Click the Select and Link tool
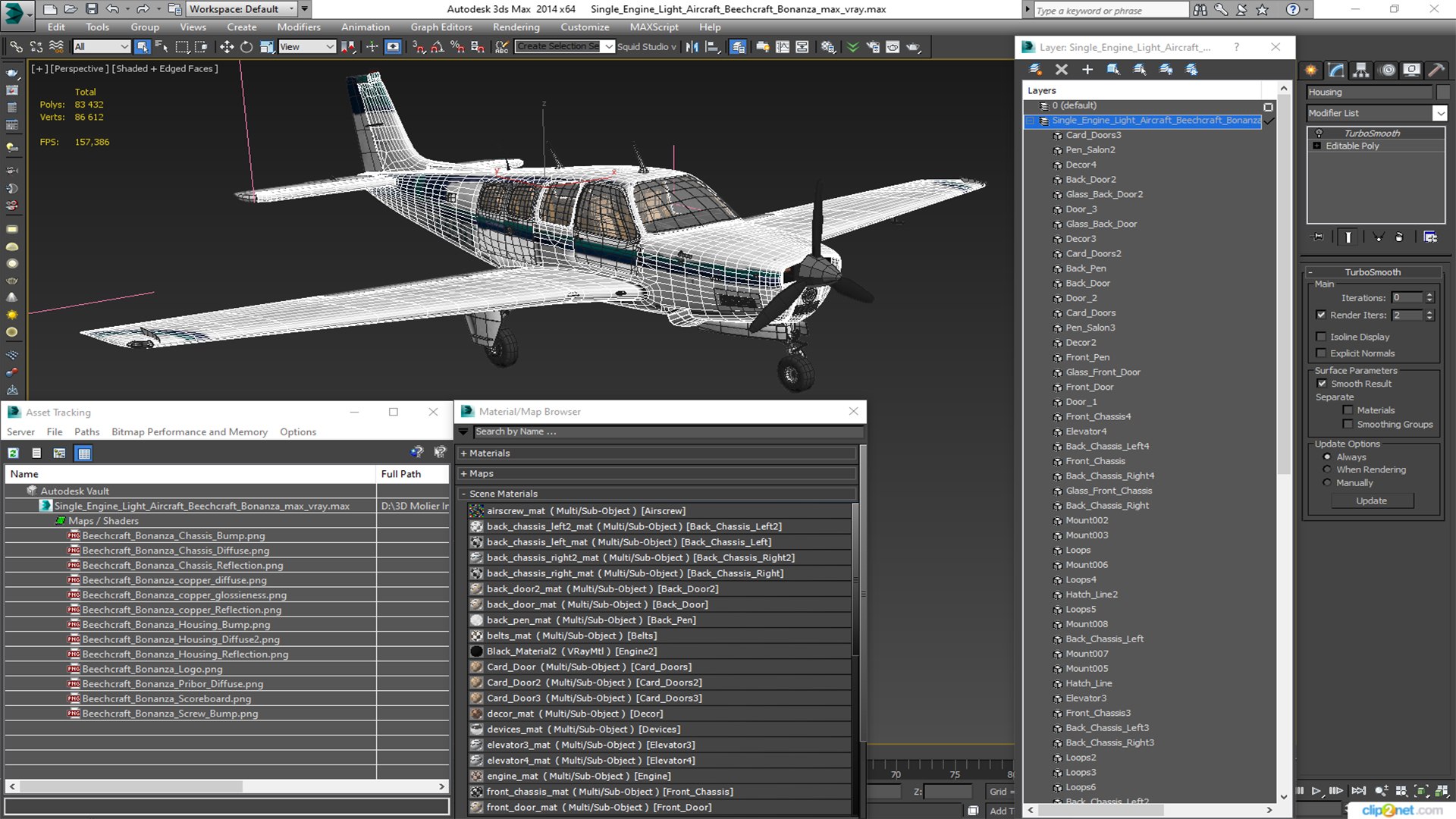1456x819 pixels. [x=16, y=47]
